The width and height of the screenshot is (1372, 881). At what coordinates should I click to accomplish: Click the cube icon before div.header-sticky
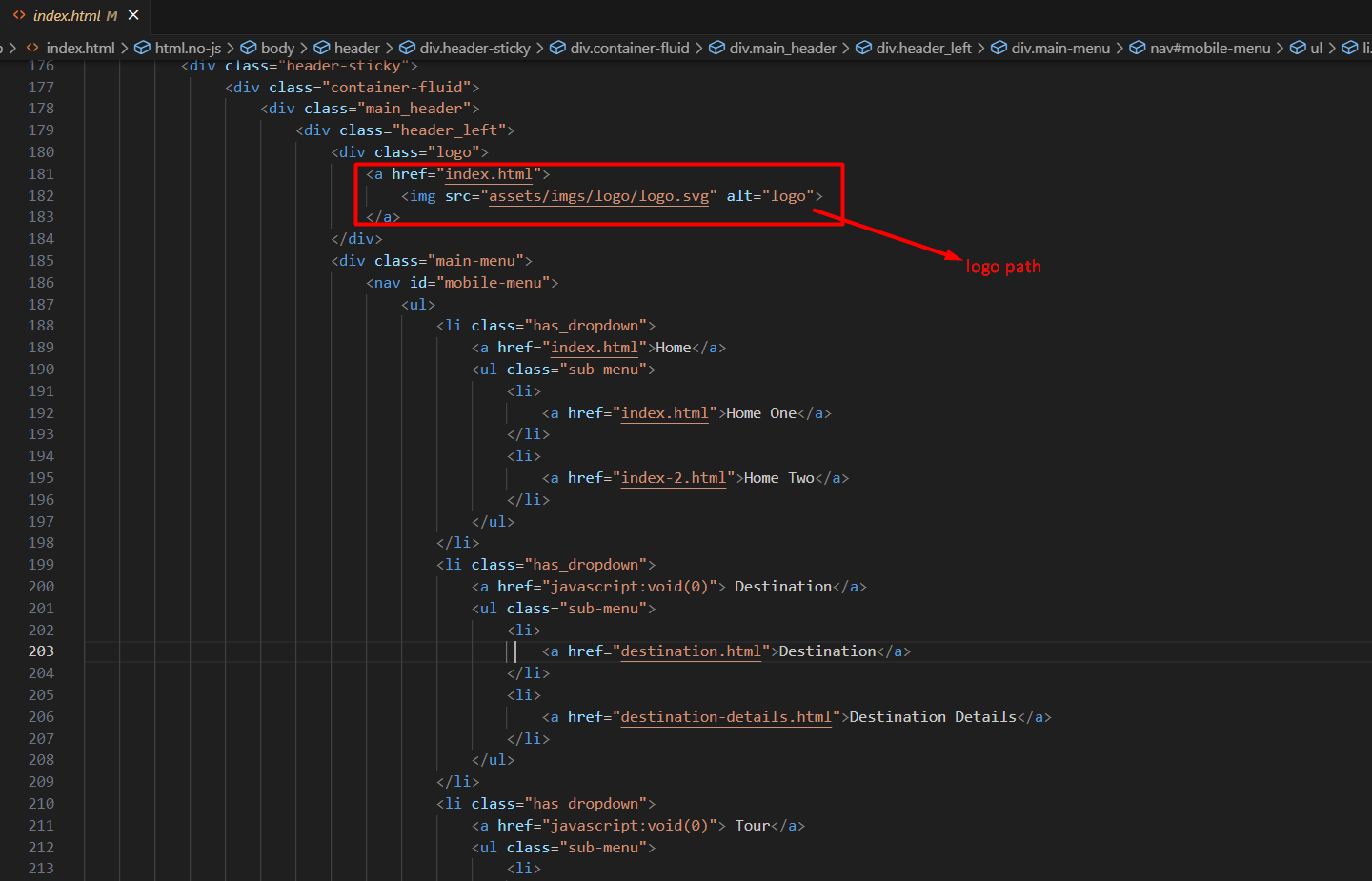coord(407,48)
